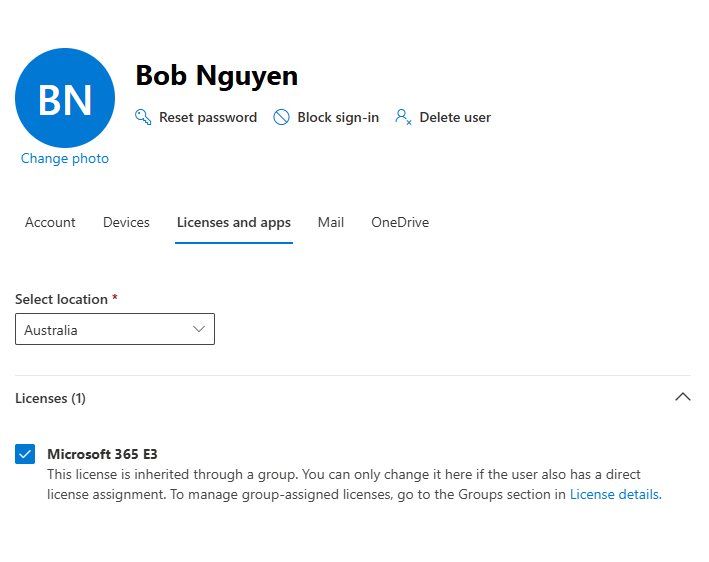Click the Block sign-in circle icon

click(x=281, y=117)
